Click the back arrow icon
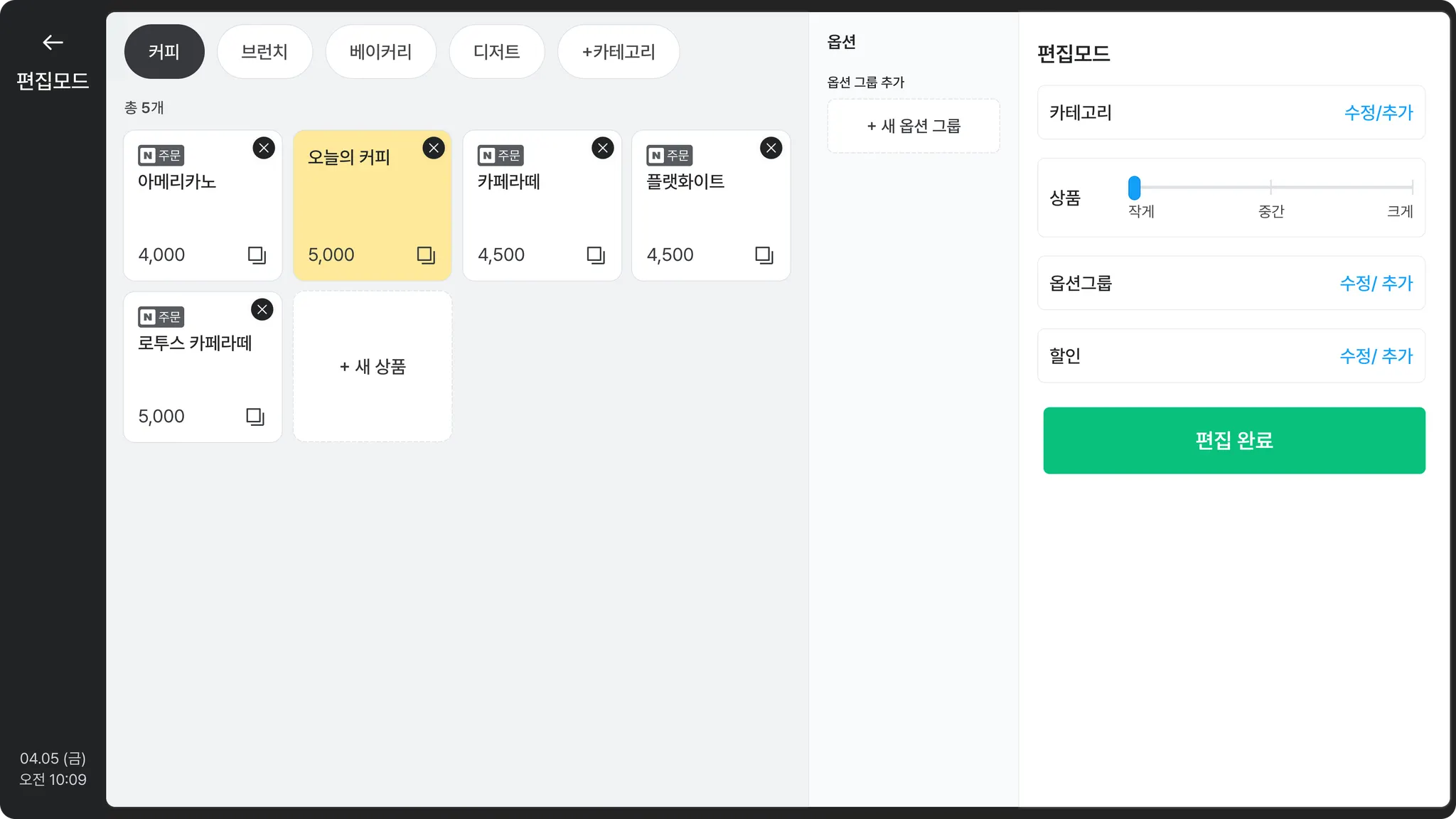Screen dimensions: 1456x819 point(53,43)
